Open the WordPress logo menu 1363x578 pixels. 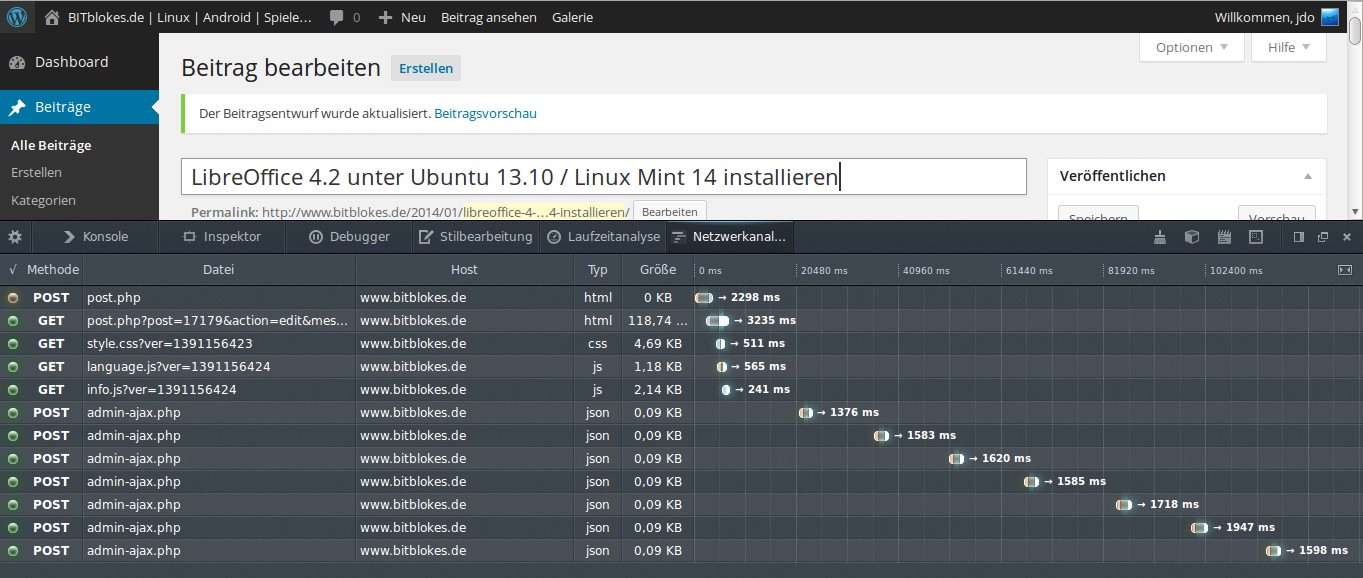click(x=17, y=17)
